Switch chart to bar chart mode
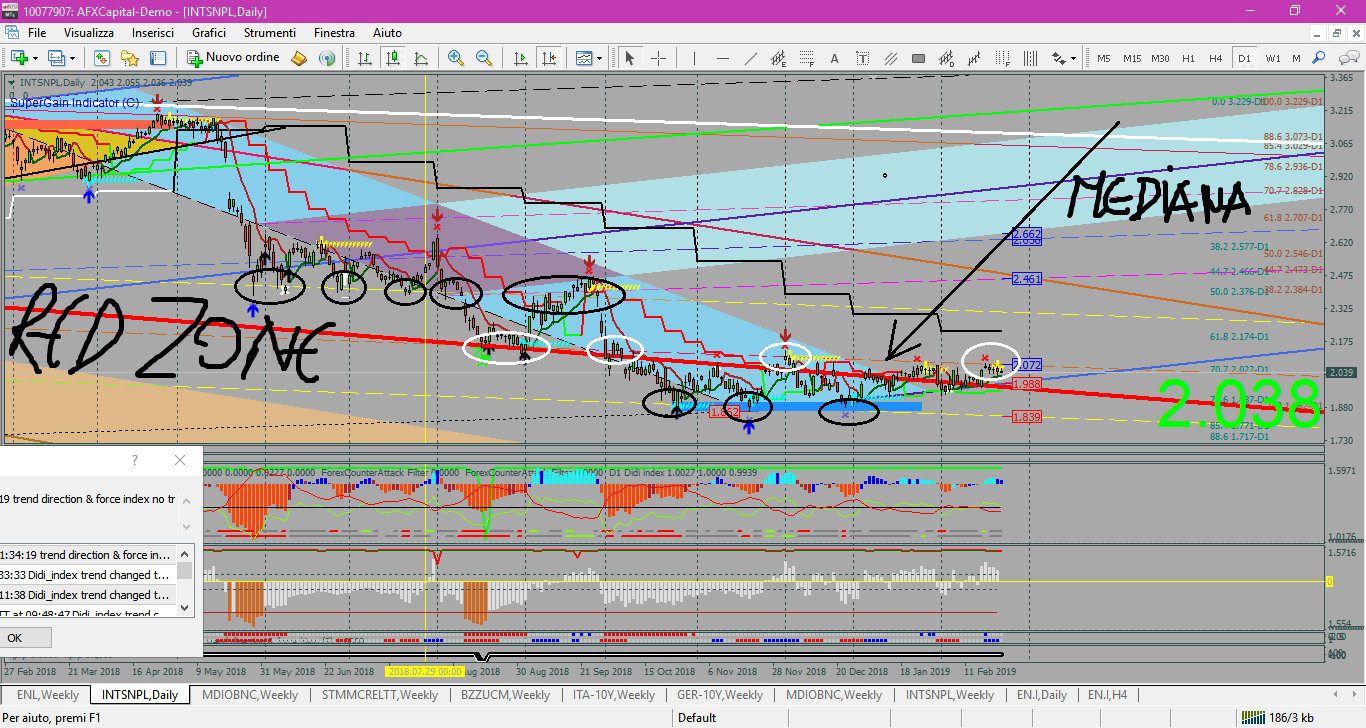1366x728 pixels. click(365, 58)
